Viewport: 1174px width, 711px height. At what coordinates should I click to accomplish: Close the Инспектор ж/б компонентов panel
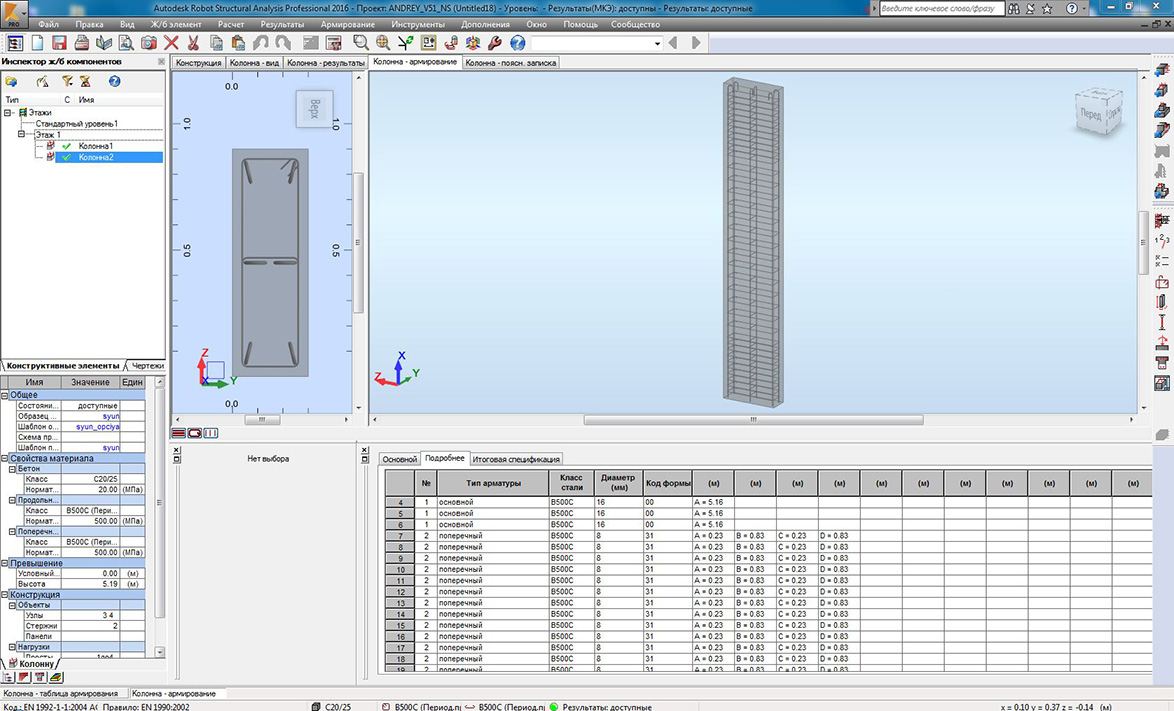coord(161,61)
